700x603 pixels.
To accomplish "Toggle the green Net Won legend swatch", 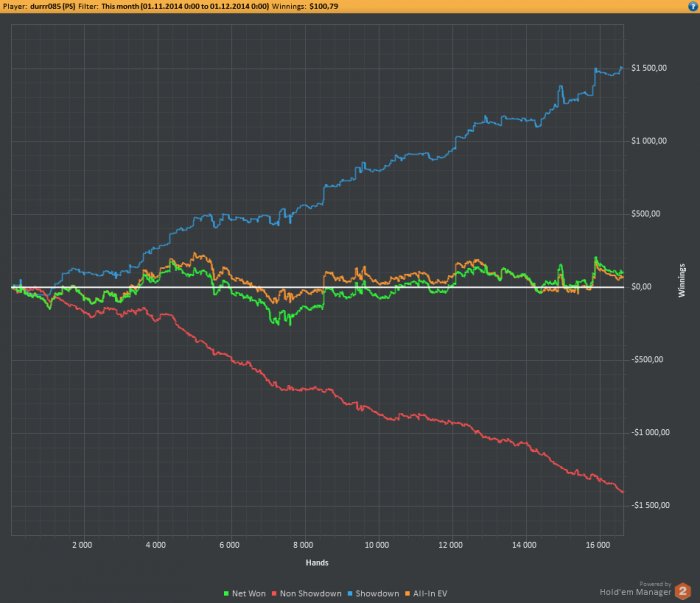I will coord(226,594).
